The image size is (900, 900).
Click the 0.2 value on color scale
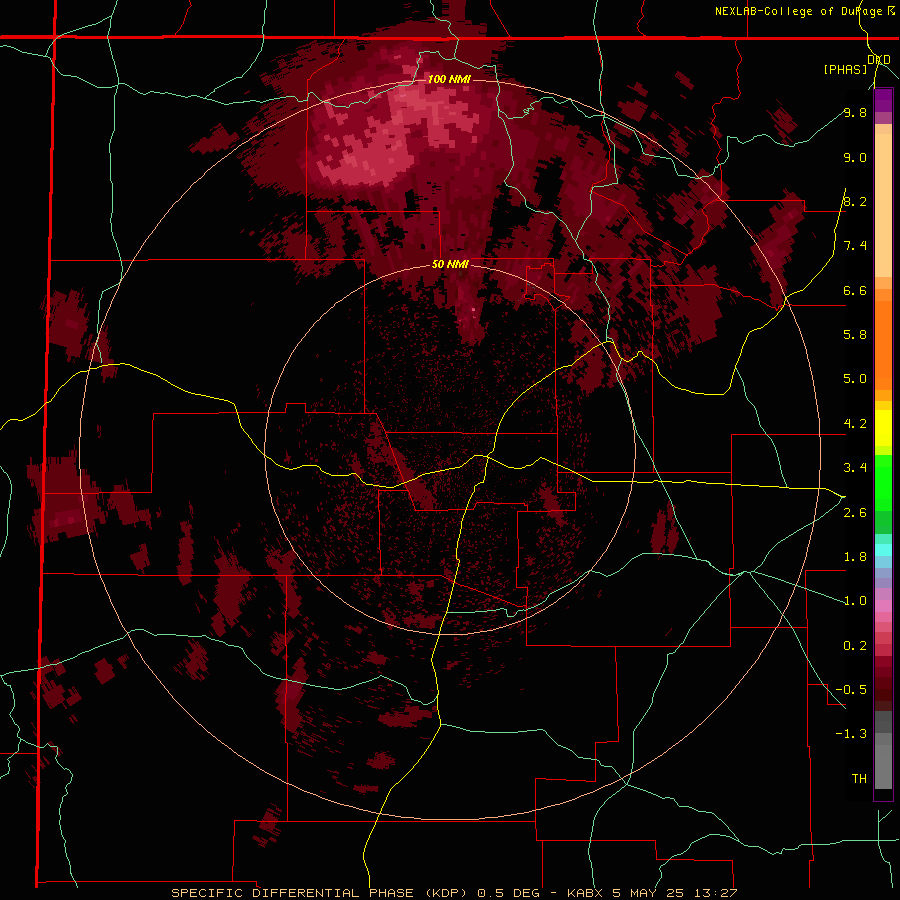(855, 646)
